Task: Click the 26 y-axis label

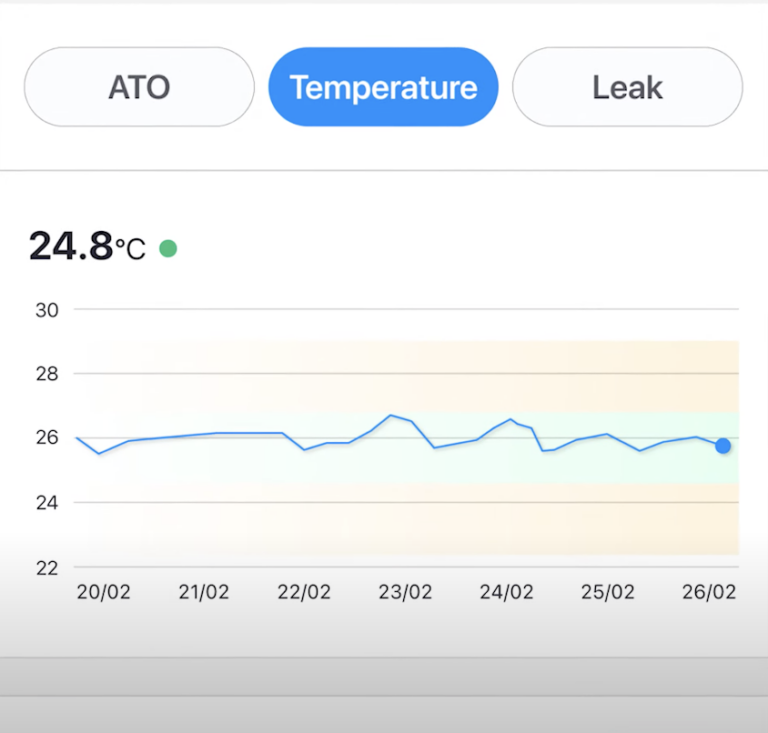Action: tap(47, 438)
